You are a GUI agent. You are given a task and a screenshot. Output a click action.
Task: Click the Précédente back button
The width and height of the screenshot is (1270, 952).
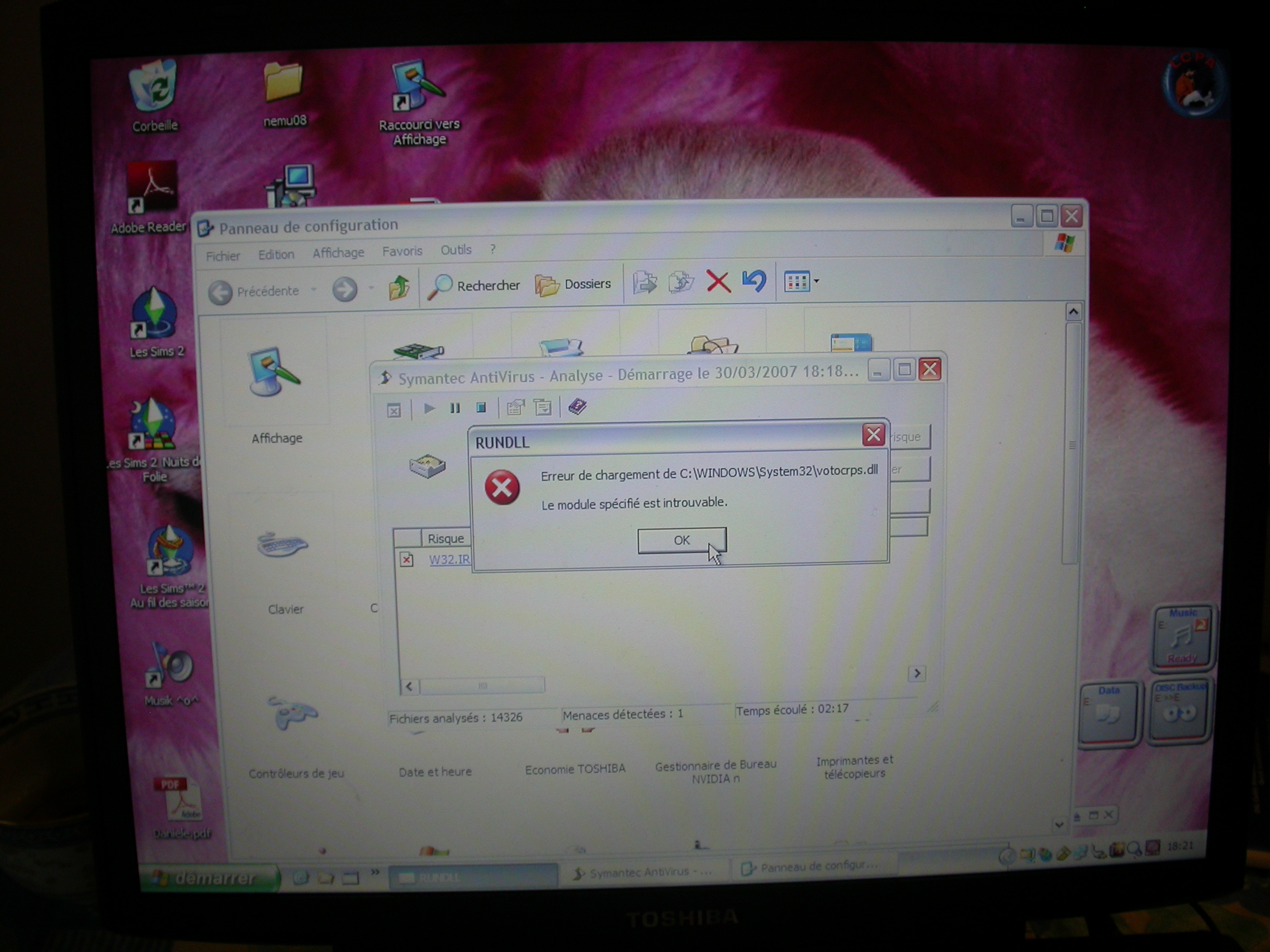click(x=254, y=292)
